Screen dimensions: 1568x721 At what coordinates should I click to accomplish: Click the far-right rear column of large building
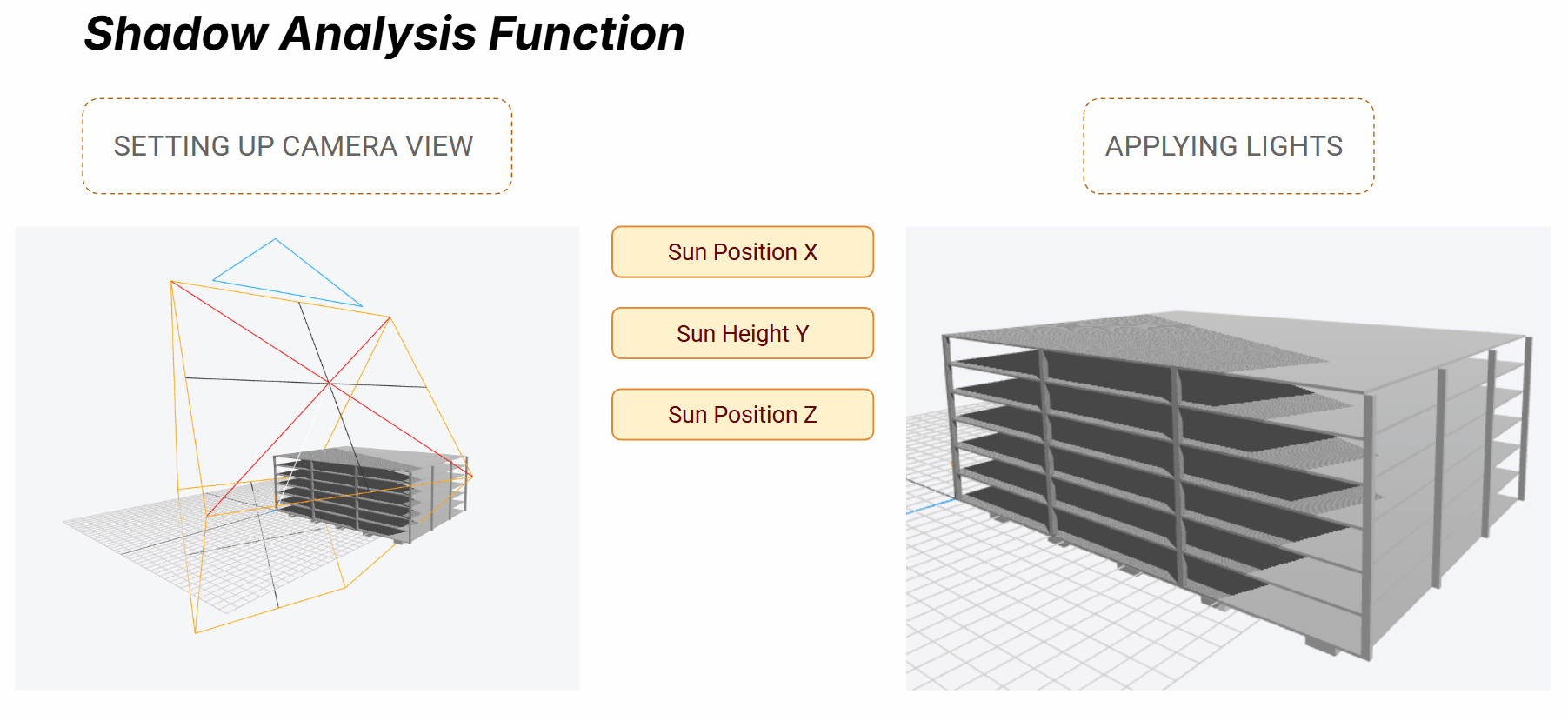1526,417
